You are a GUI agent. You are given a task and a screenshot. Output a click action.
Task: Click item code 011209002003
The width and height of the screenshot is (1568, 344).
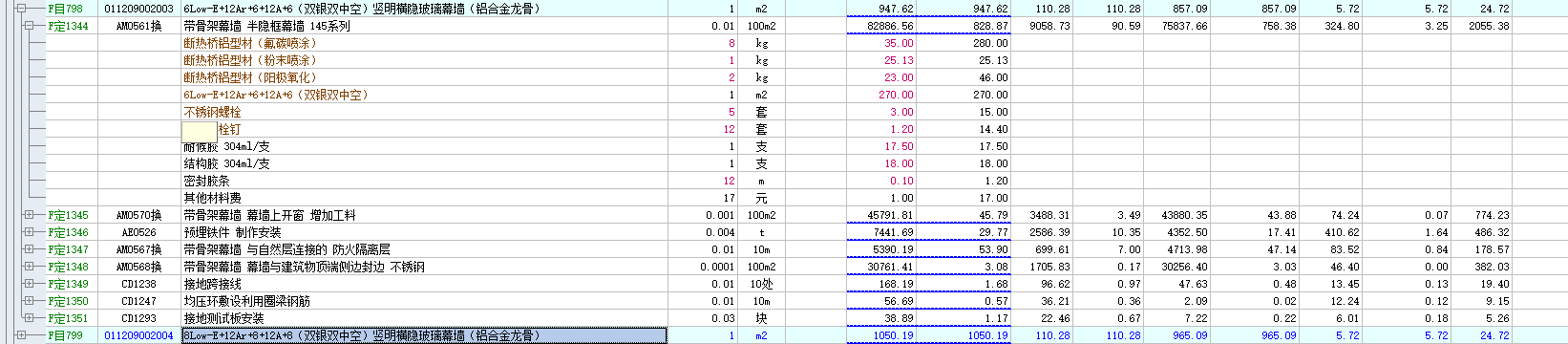[139, 9]
